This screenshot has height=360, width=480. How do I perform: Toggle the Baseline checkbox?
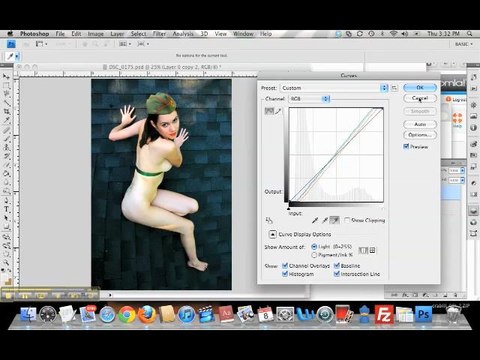coord(337,266)
